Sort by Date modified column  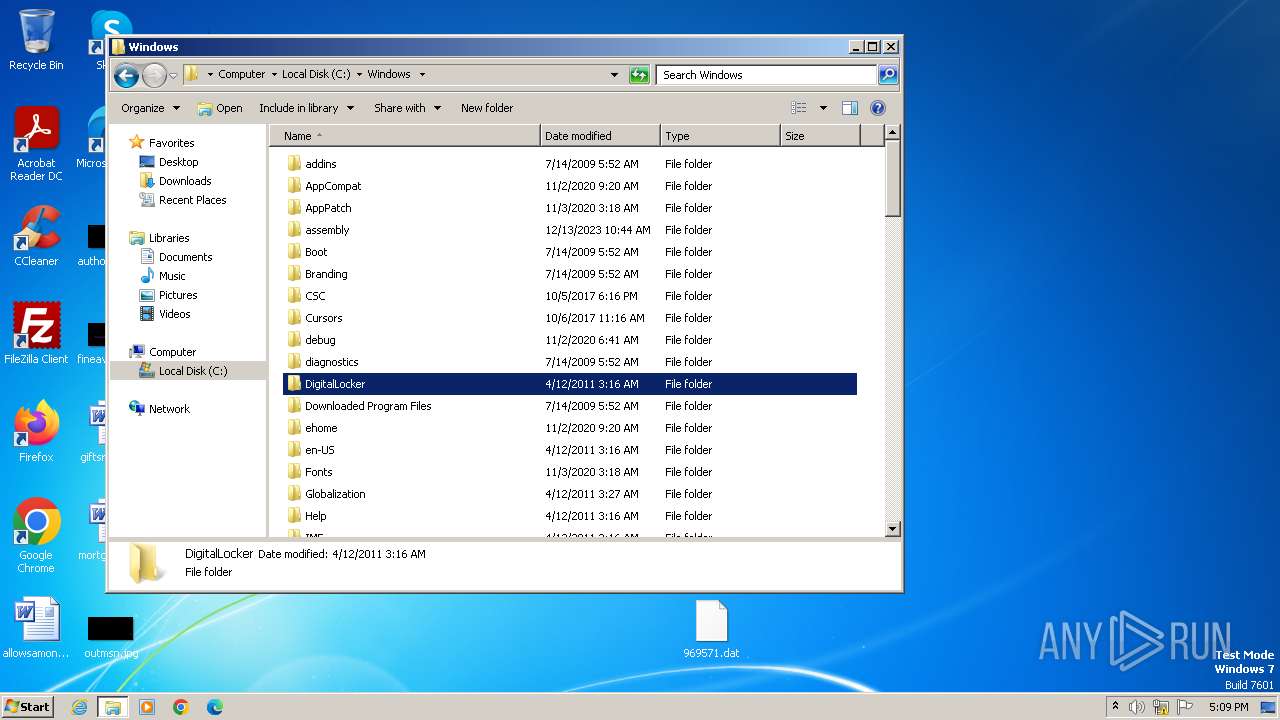pos(600,136)
